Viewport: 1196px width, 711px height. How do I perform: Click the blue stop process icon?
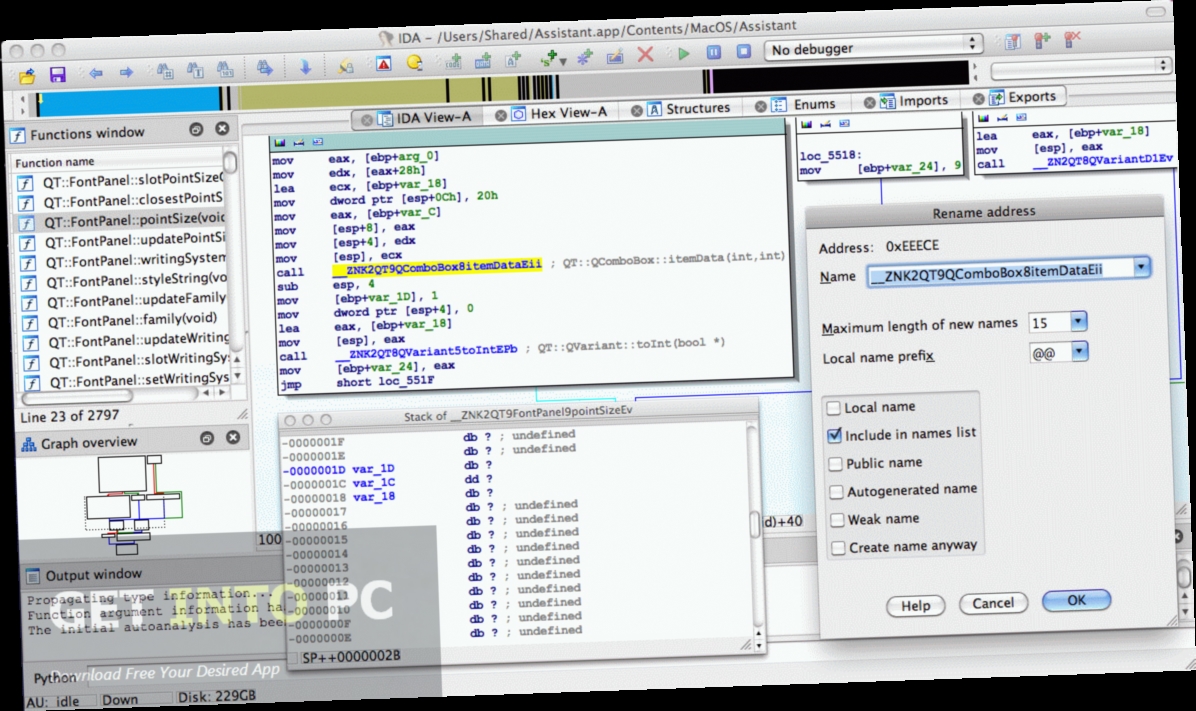click(744, 51)
